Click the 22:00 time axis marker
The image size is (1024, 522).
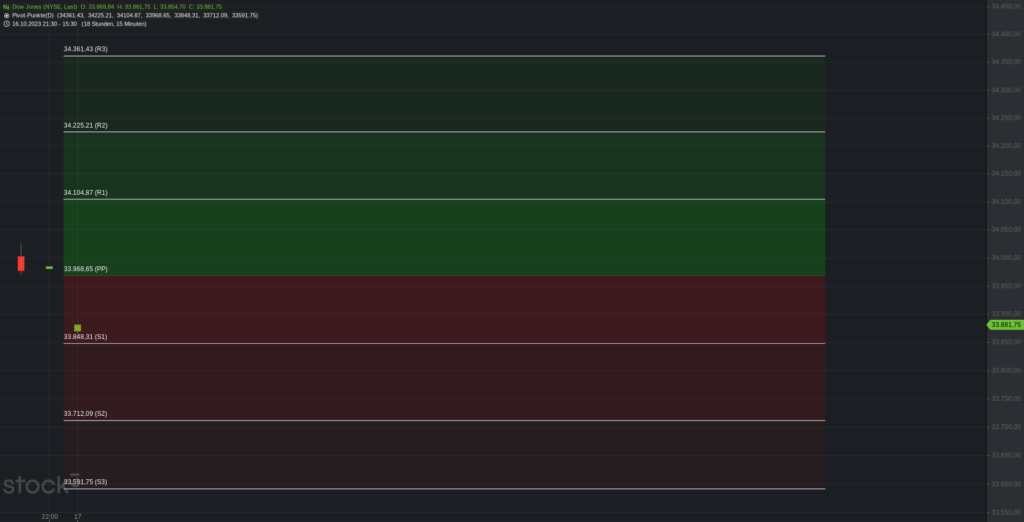[x=50, y=516]
